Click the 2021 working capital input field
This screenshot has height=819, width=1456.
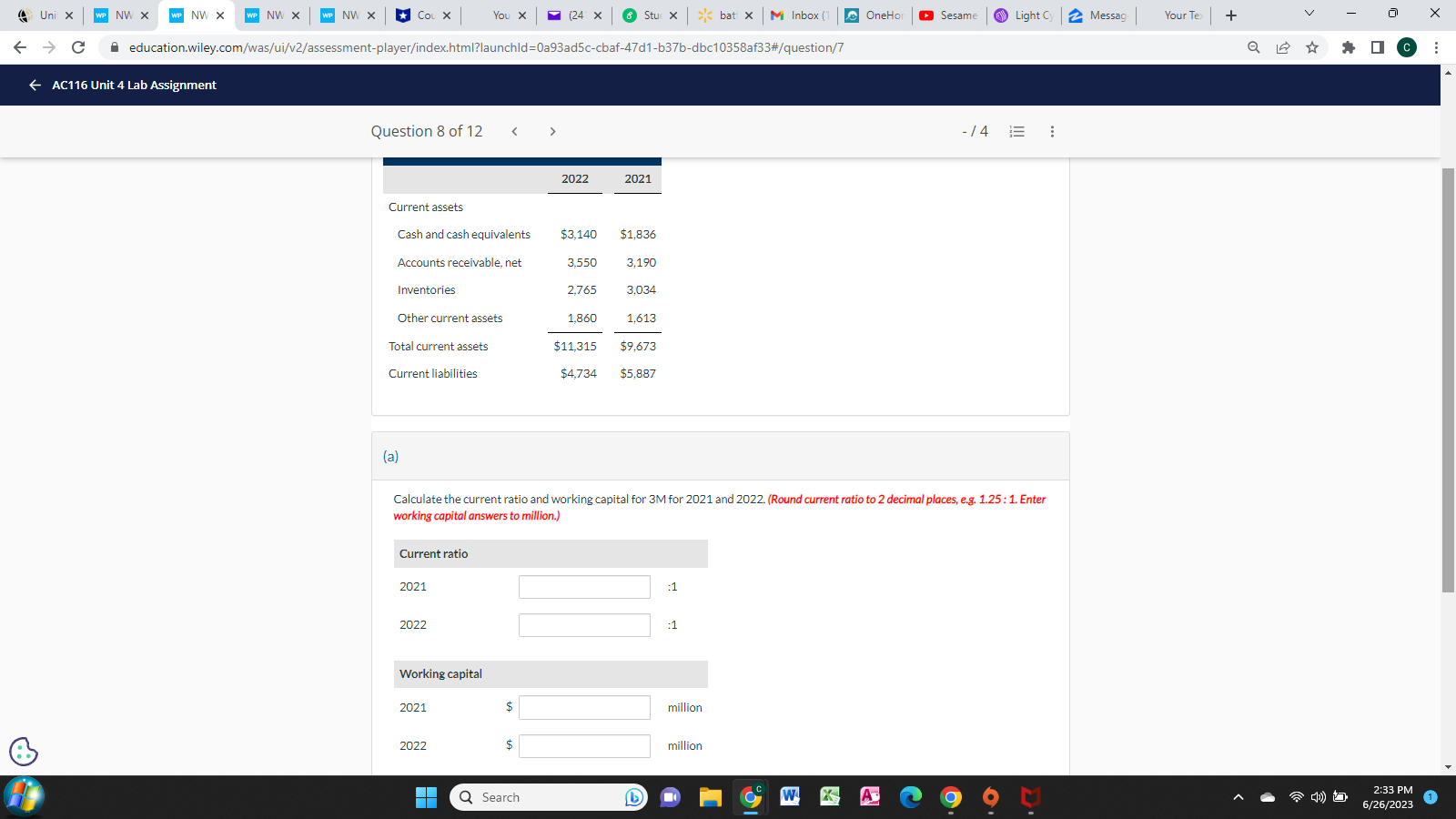(x=584, y=707)
